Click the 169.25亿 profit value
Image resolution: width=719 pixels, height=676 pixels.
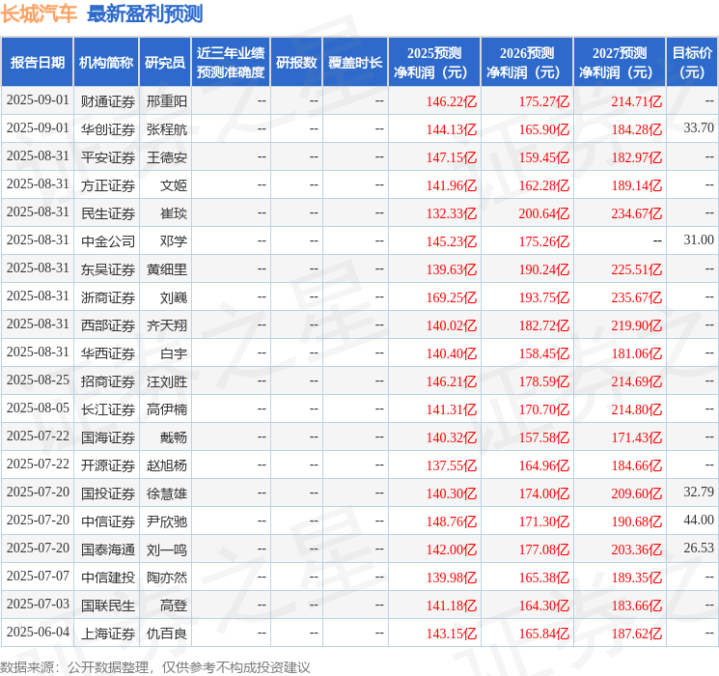point(451,298)
